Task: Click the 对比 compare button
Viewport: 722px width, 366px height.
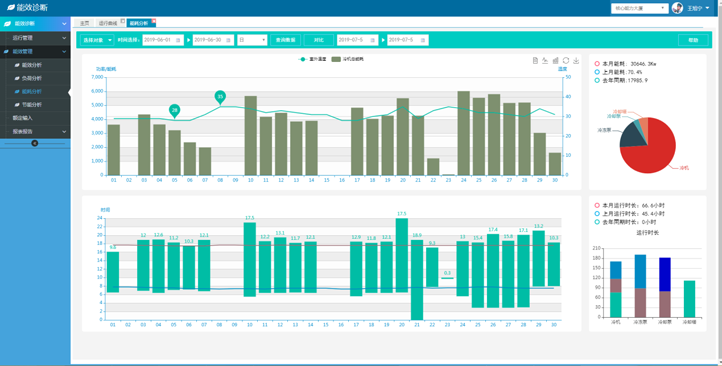Action: point(319,40)
